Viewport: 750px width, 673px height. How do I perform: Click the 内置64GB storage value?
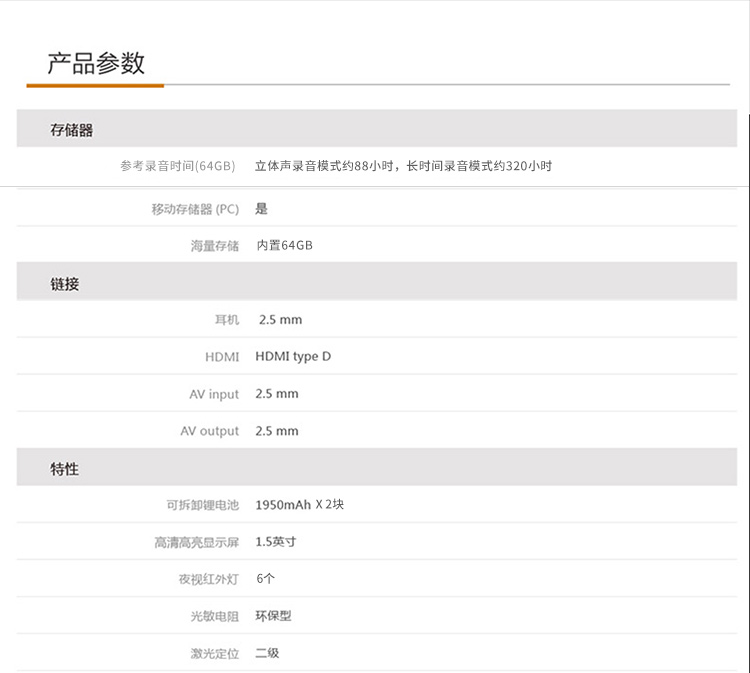tap(284, 245)
